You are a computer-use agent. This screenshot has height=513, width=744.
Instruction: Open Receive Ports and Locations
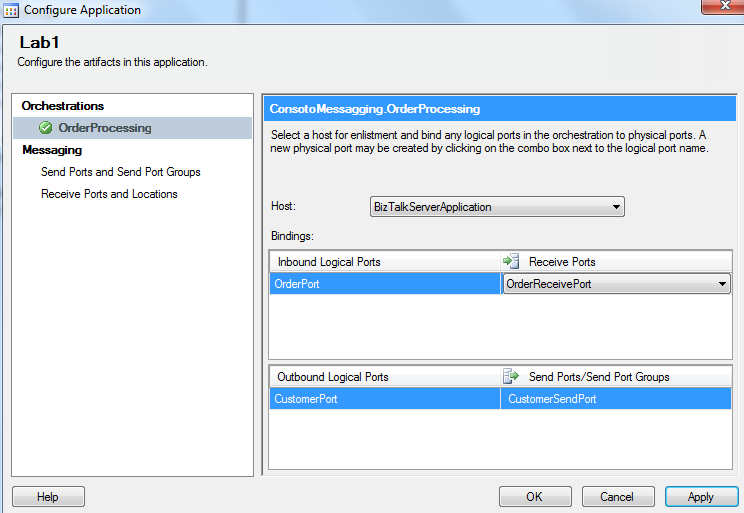tap(109, 194)
